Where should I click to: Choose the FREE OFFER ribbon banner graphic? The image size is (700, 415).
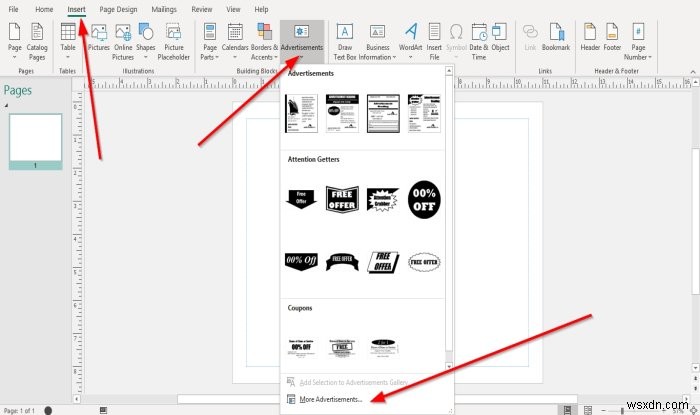pyautogui.click(x=342, y=261)
